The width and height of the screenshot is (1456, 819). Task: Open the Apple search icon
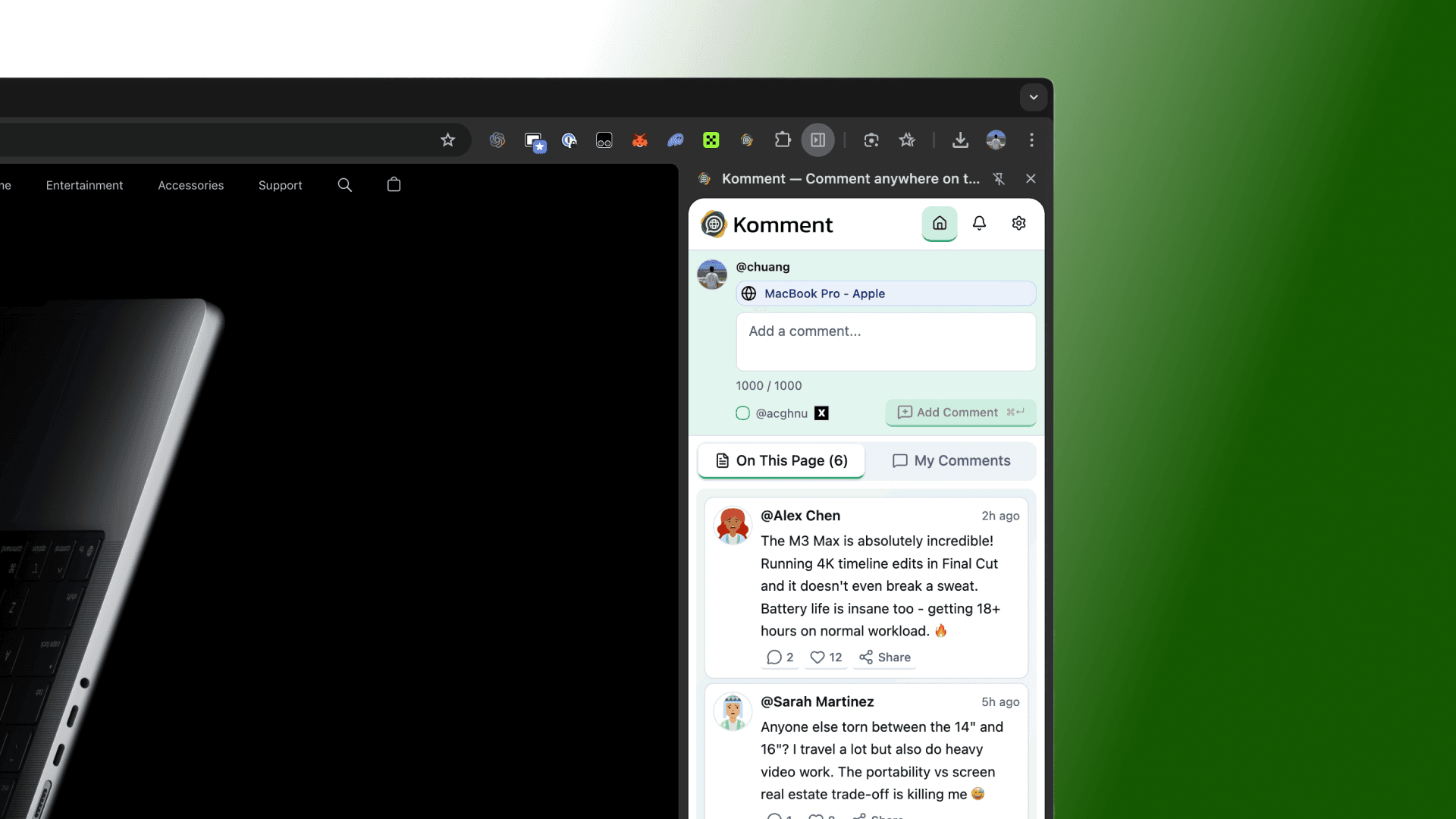[345, 185]
